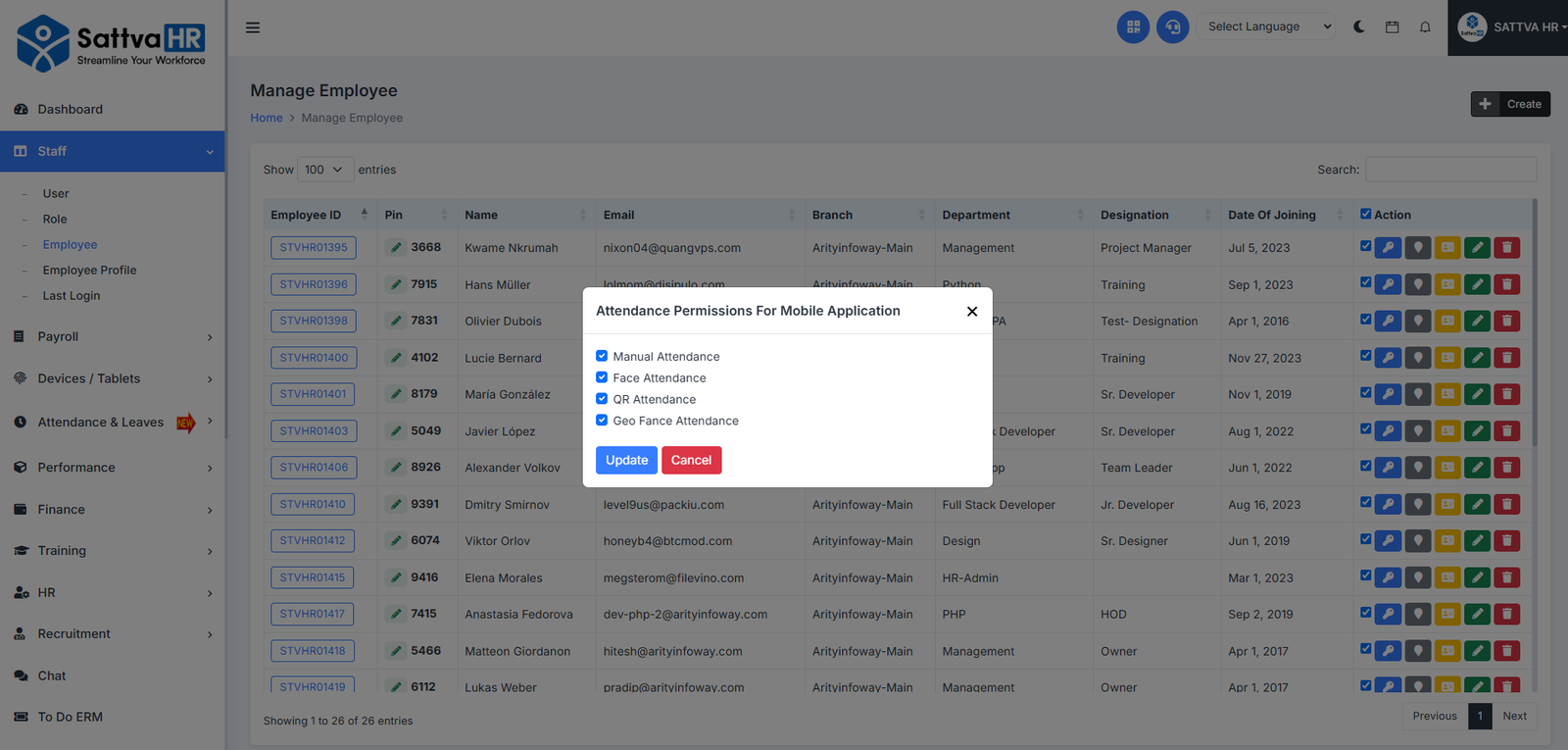This screenshot has height=750, width=1568.
Task: Go to Next page of entries
Action: point(1514,716)
